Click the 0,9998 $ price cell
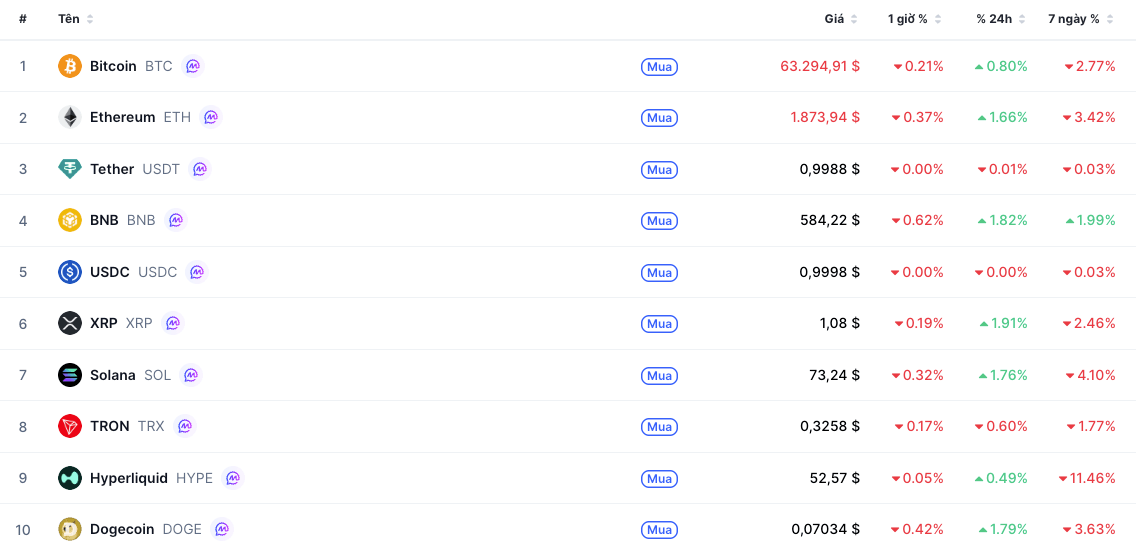Image resolution: width=1136 pixels, height=554 pixels. tap(830, 272)
